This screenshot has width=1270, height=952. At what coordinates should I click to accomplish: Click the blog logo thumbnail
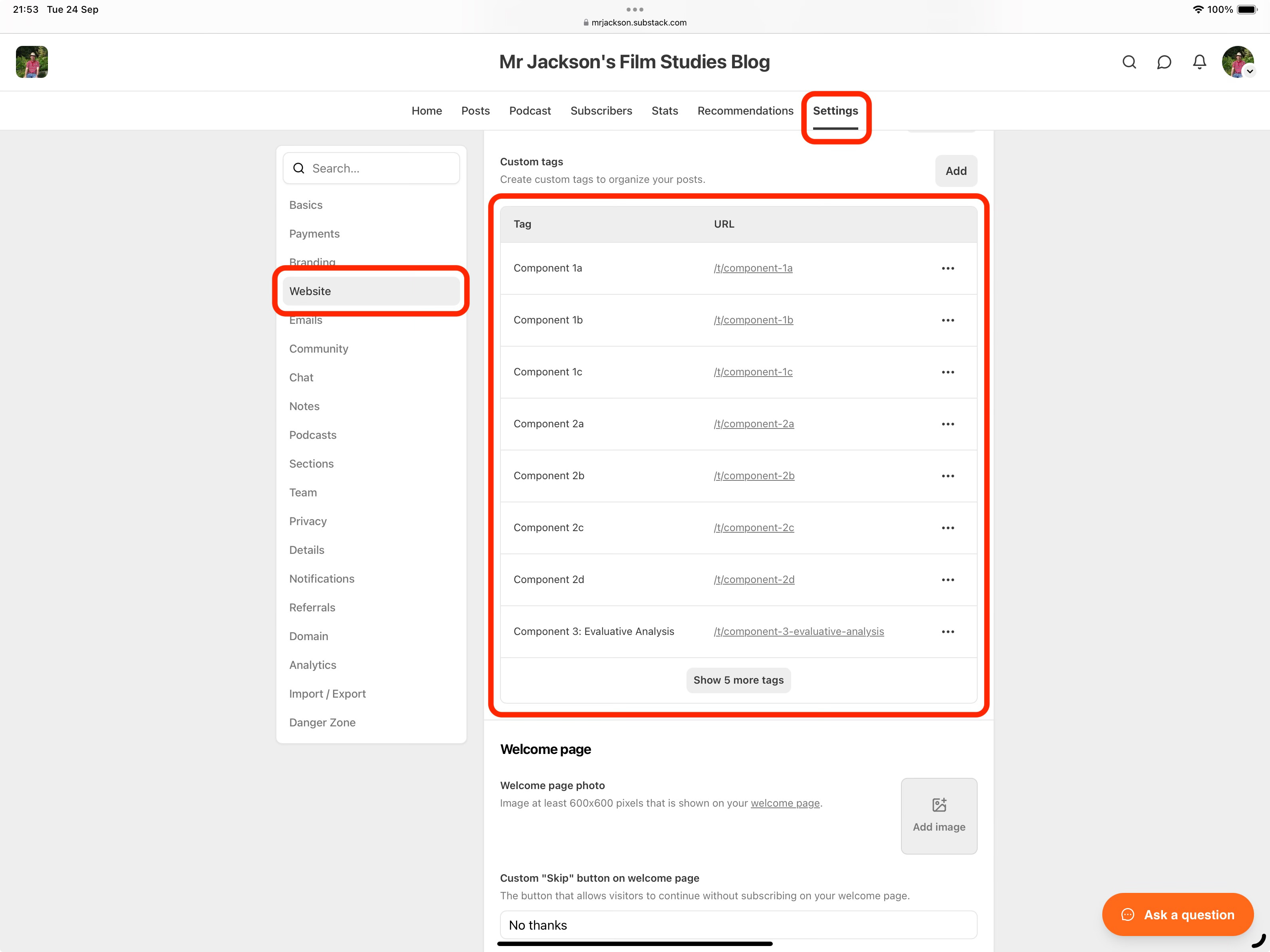point(32,62)
